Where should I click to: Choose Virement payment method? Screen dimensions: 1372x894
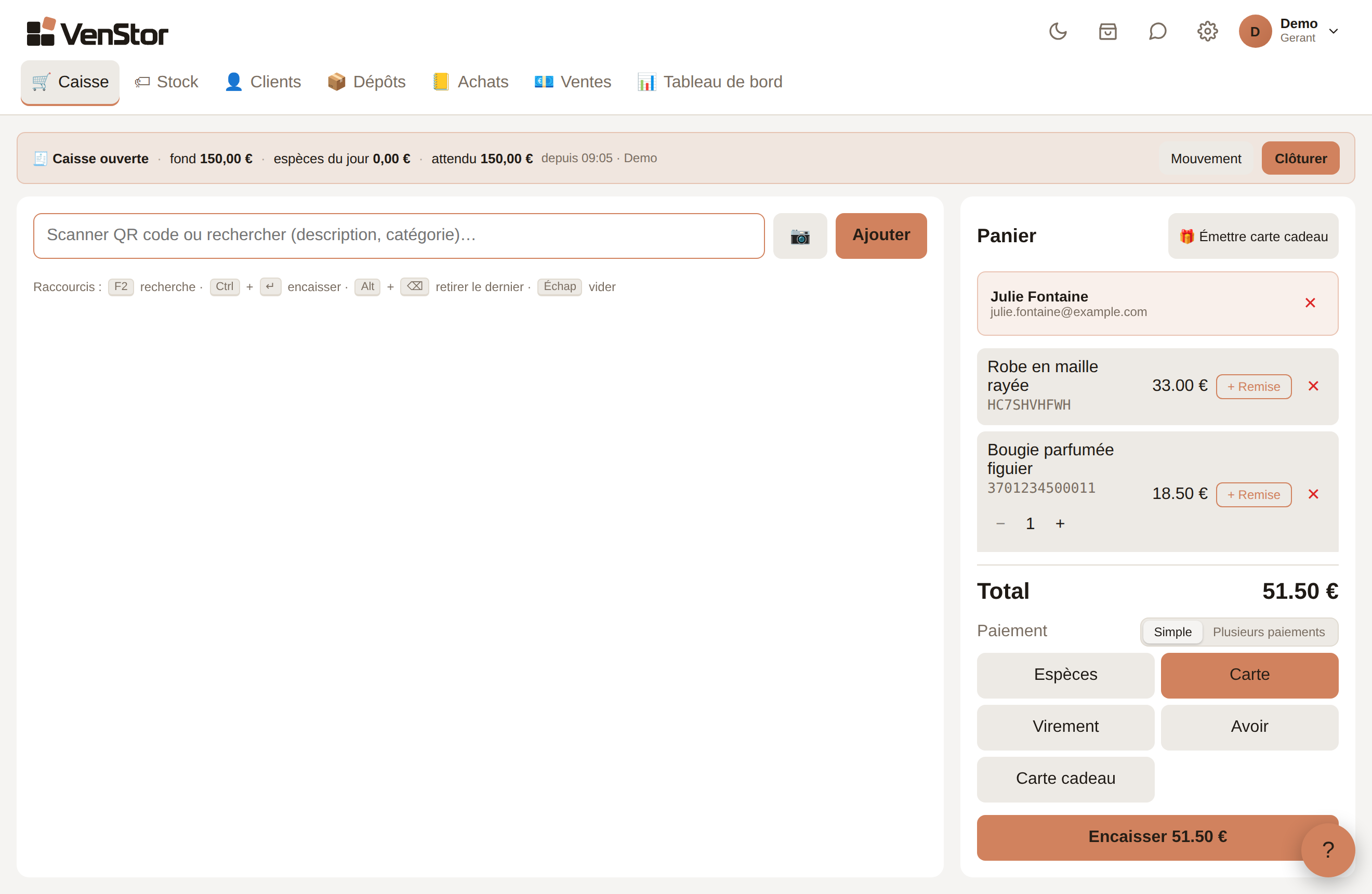[1065, 727]
